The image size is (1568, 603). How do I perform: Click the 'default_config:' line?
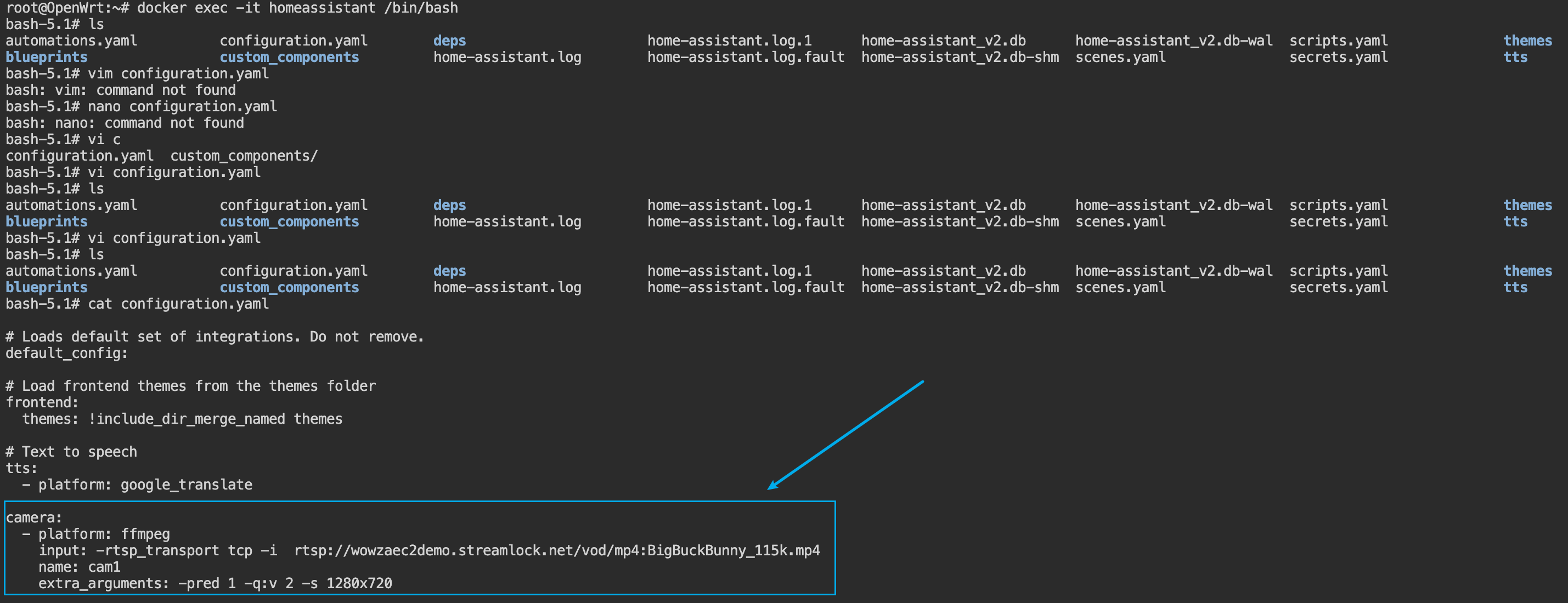[x=67, y=353]
